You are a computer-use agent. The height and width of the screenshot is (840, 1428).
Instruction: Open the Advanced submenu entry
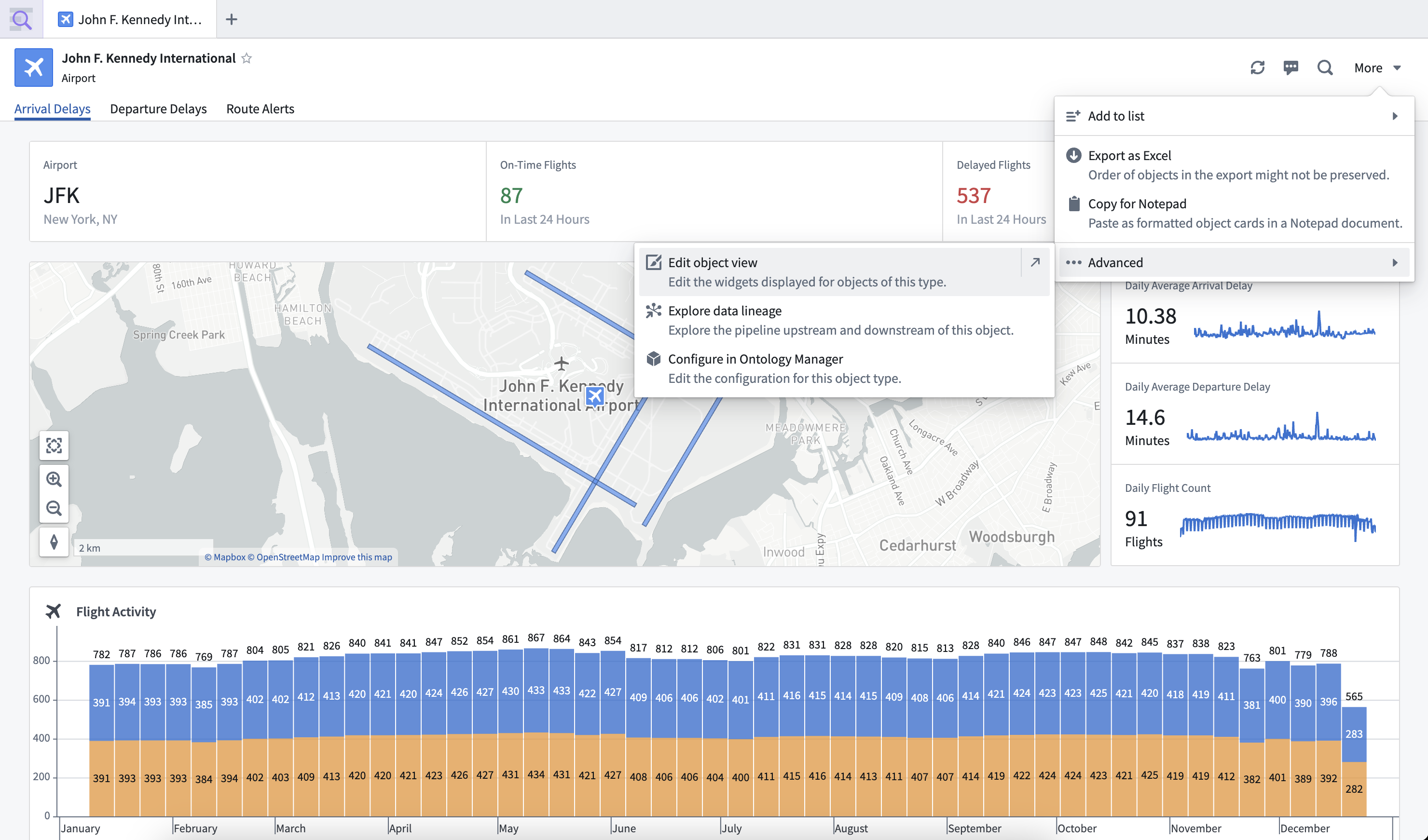click(x=1234, y=262)
